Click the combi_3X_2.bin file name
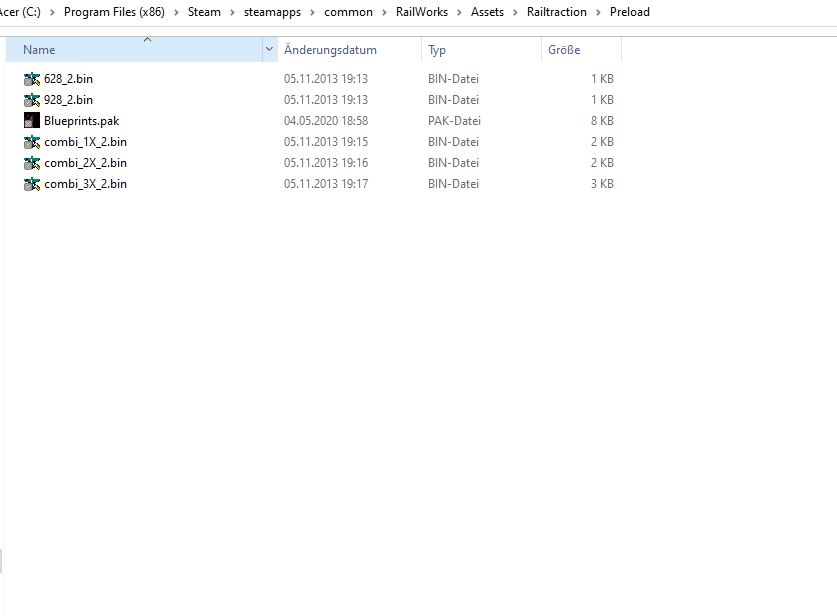837x616 pixels. tap(85, 184)
